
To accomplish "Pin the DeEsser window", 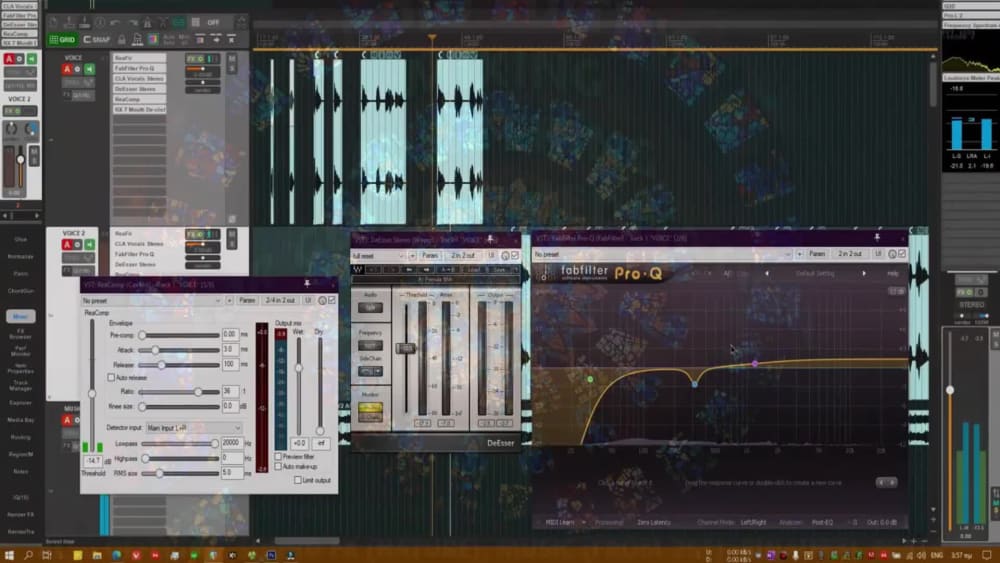I will (490, 239).
